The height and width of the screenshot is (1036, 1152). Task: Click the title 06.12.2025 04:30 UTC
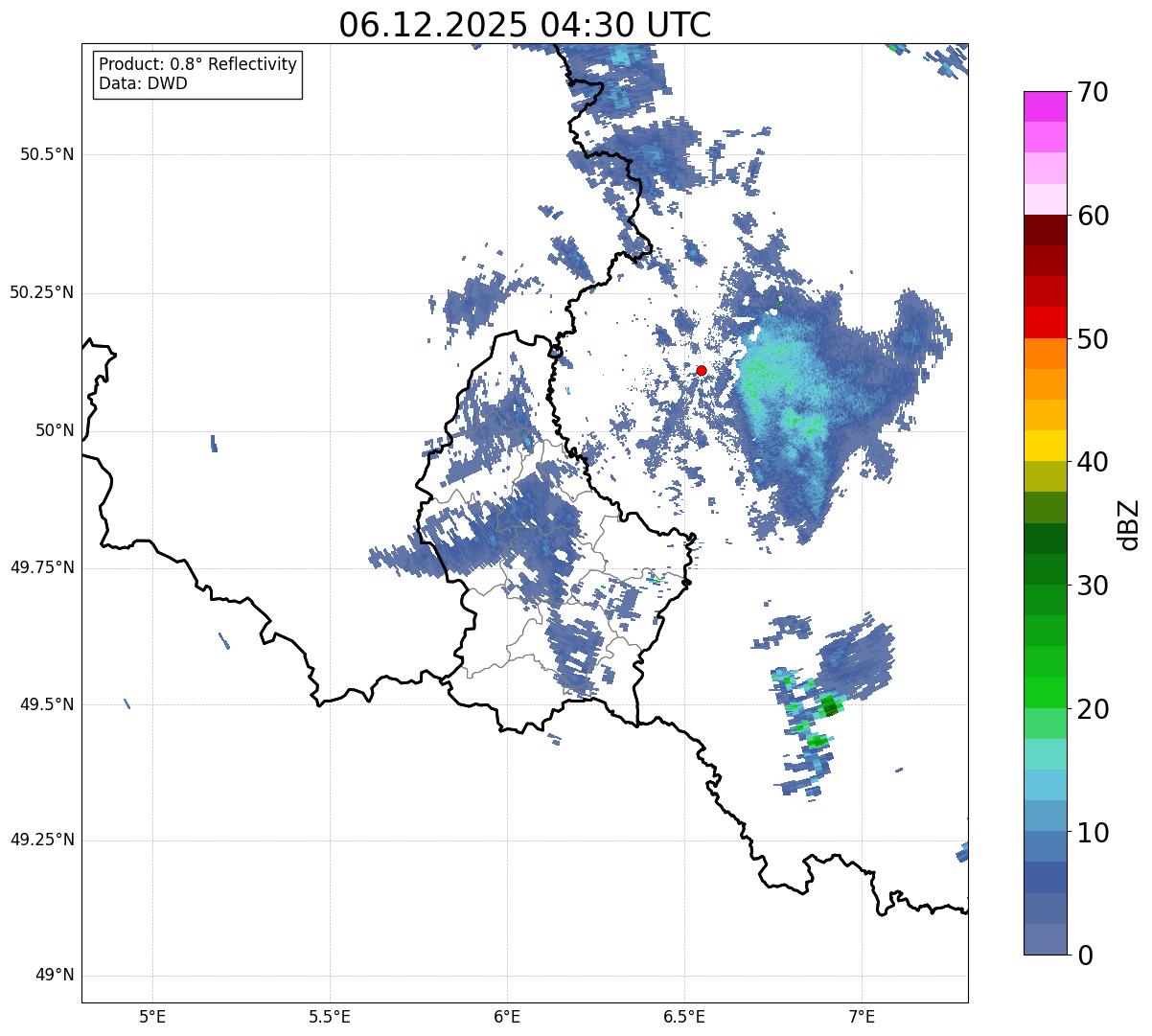click(x=525, y=25)
